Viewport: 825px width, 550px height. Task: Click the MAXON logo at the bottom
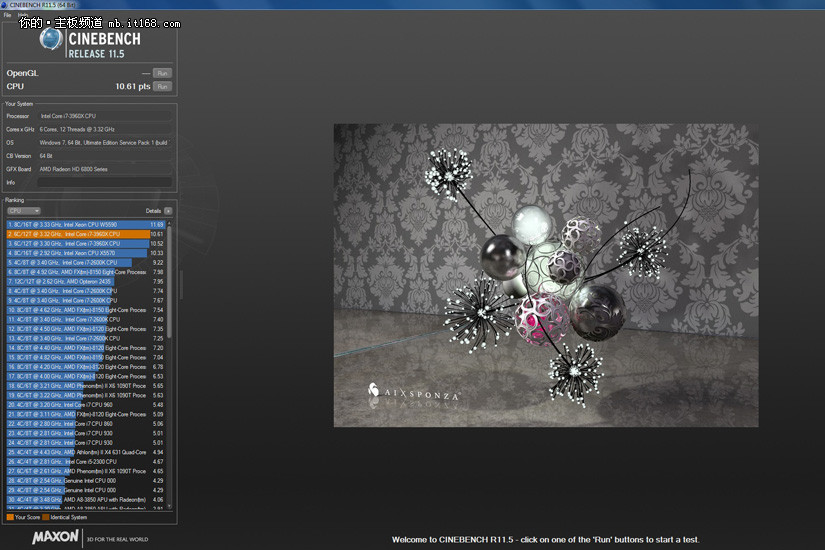(x=55, y=537)
